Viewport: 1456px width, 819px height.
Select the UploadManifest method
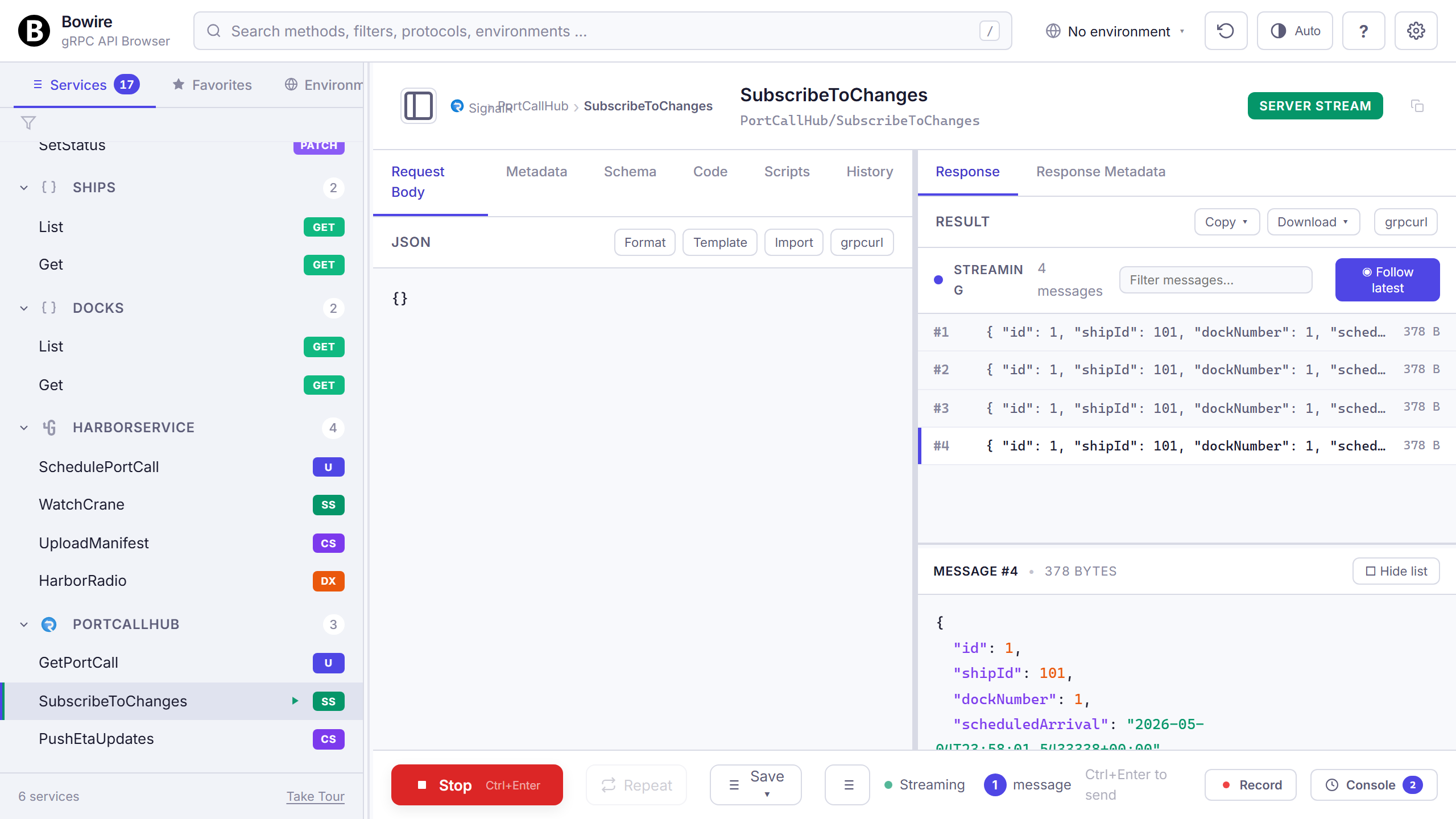click(181, 543)
